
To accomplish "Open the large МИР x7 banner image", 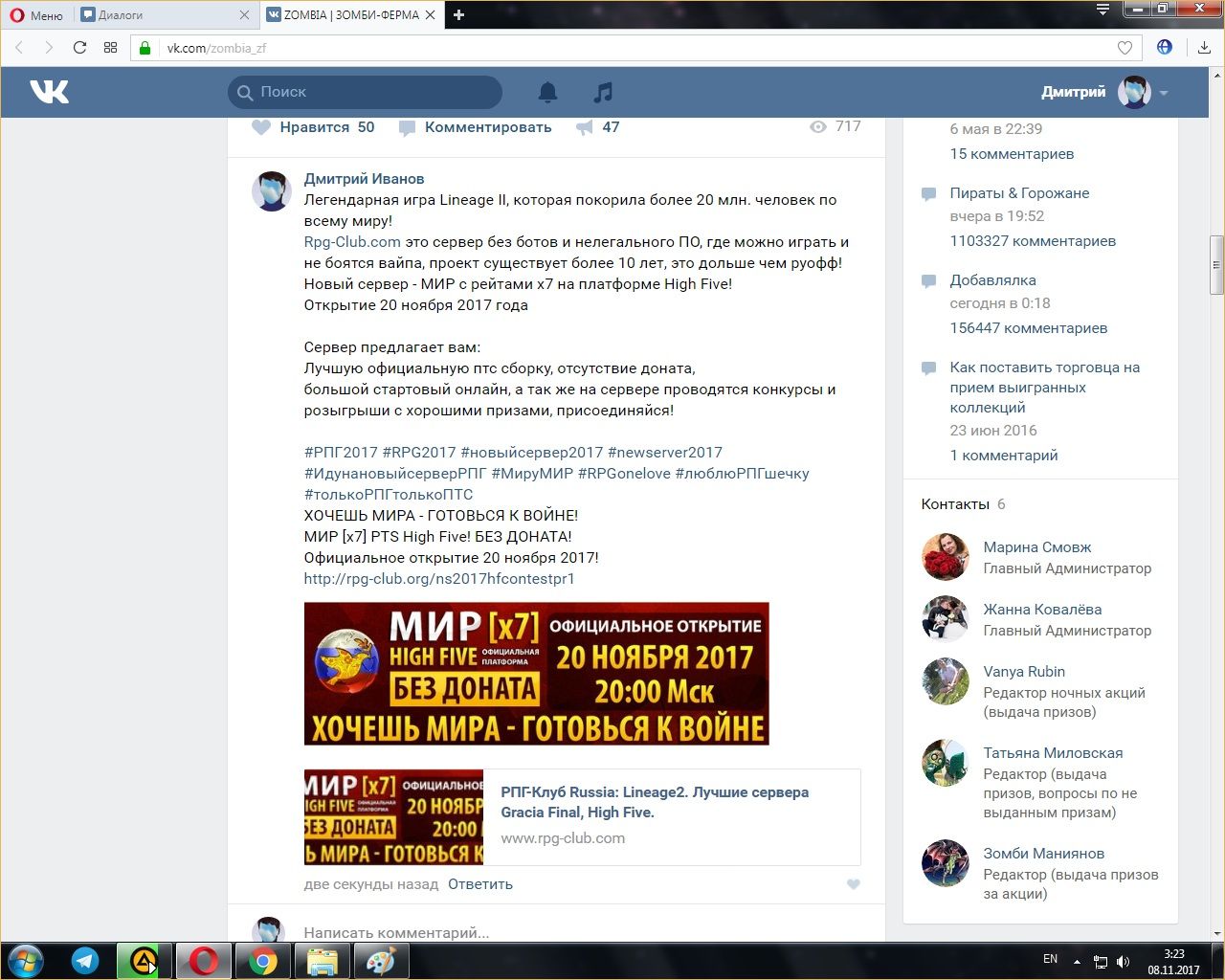I will click(537, 674).
